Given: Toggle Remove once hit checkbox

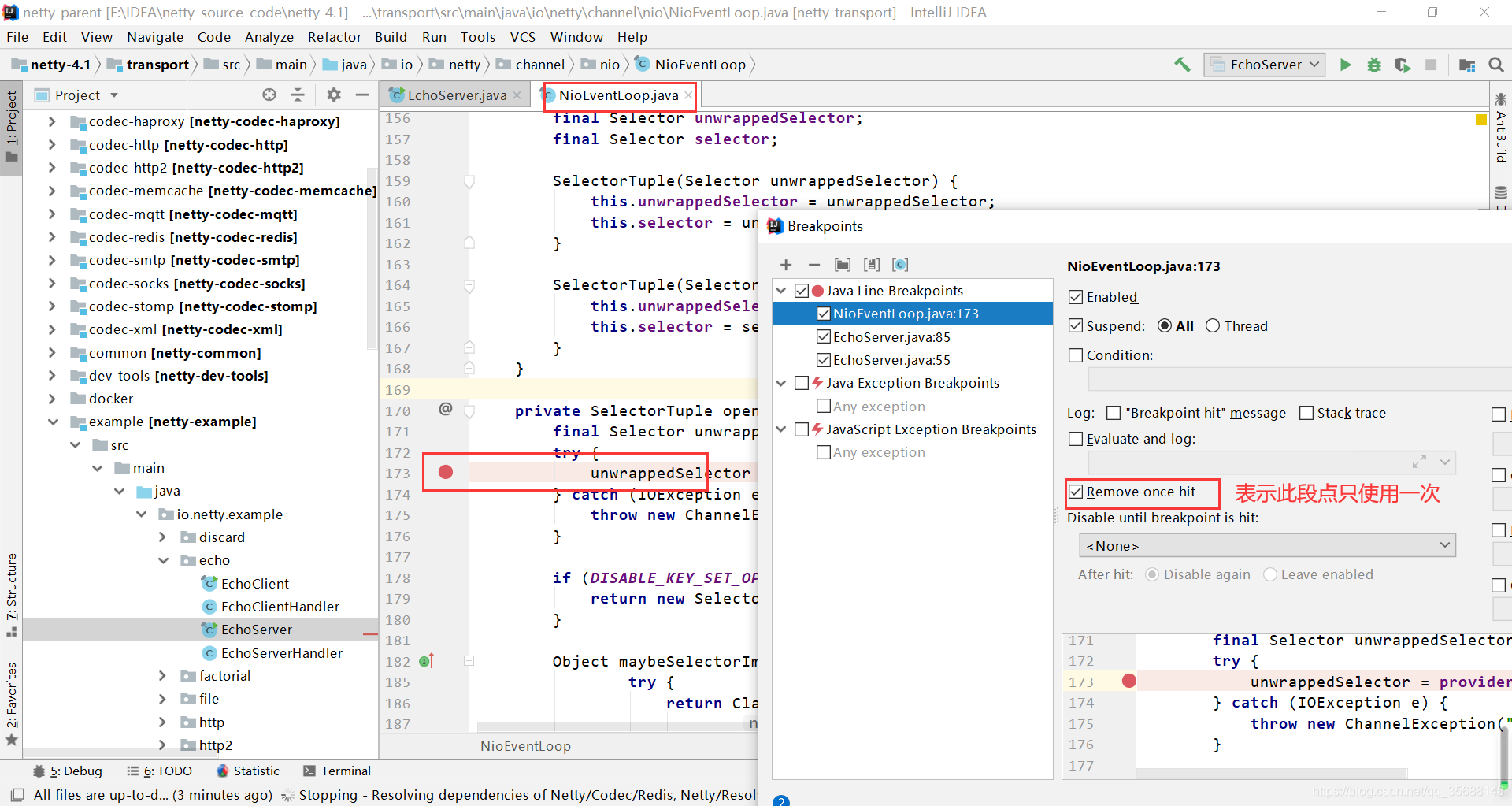Looking at the screenshot, I should coord(1076,492).
